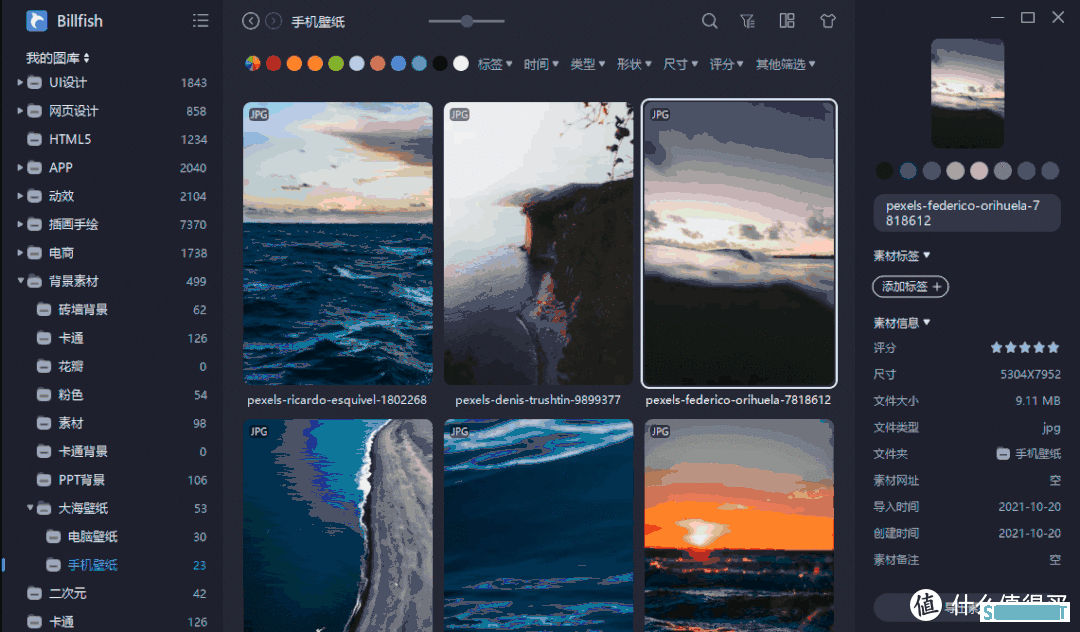Expand the 插画手绘 folder arrow
The image size is (1080, 632).
tap(20, 224)
